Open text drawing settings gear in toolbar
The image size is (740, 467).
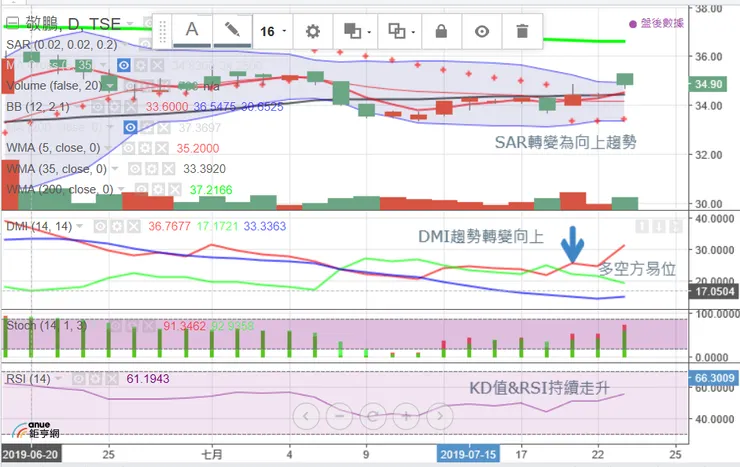point(312,32)
